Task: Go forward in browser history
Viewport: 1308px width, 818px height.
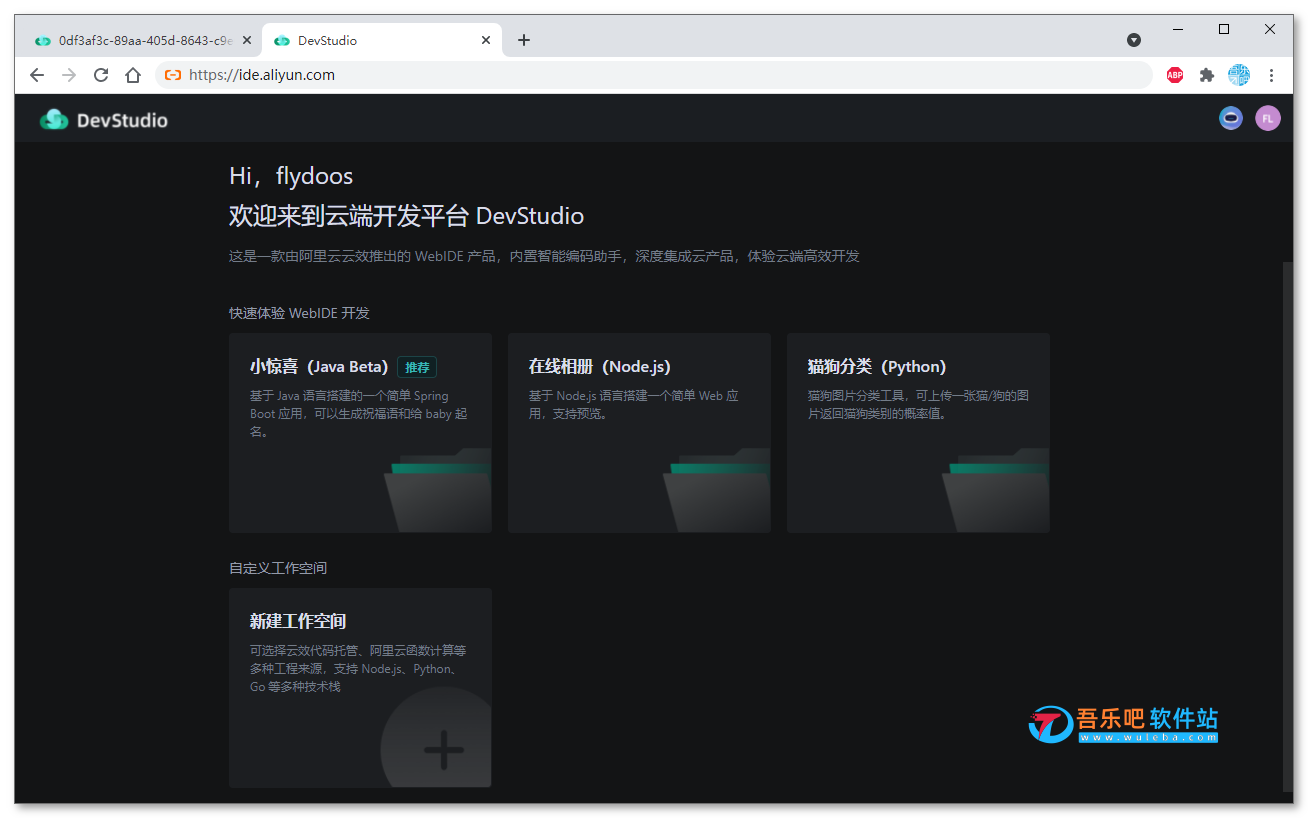Action: pyautogui.click(x=69, y=75)
